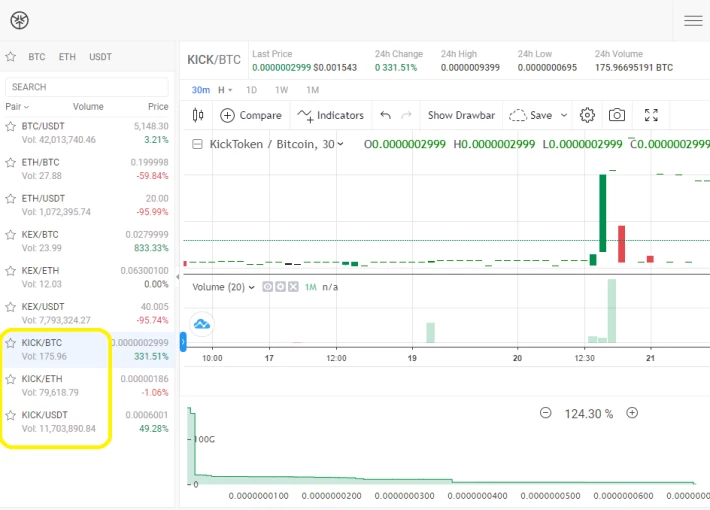710x510 pixels.
Task: Click the undo arrow in chart toolbar
Action: [386, 115]
